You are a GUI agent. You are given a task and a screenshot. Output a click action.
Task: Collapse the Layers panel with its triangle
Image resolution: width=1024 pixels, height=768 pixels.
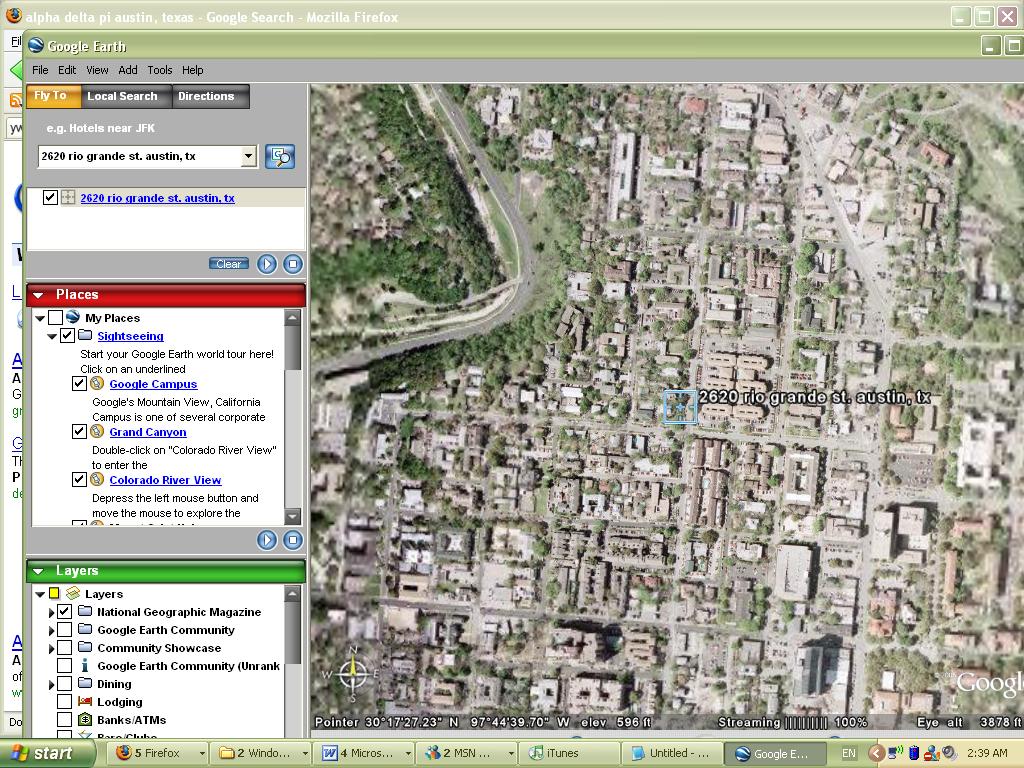[x=39, y=571]
